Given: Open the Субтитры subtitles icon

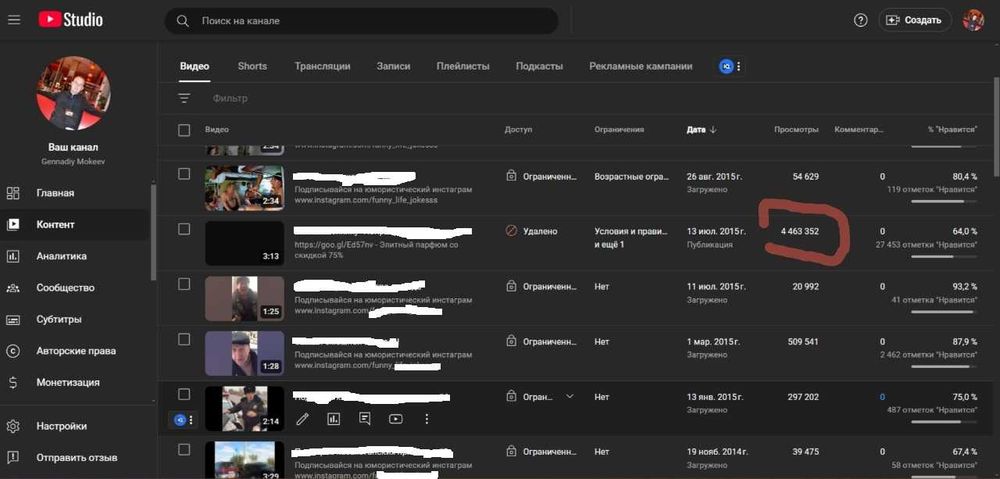Looking at the screenshot, I should tap(13, 320).
